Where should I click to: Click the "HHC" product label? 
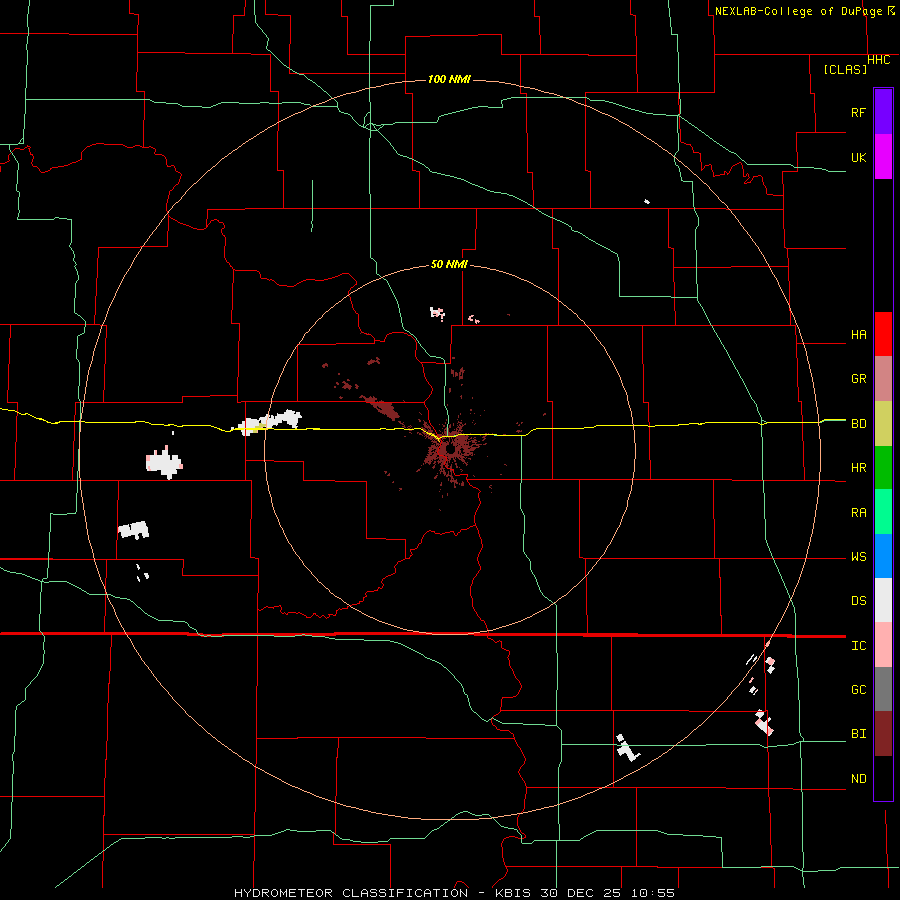tap(879, 60)
